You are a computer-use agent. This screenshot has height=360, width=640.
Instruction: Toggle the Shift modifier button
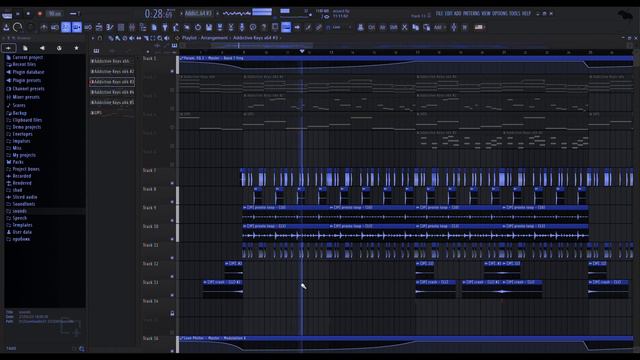click(393, 27)
